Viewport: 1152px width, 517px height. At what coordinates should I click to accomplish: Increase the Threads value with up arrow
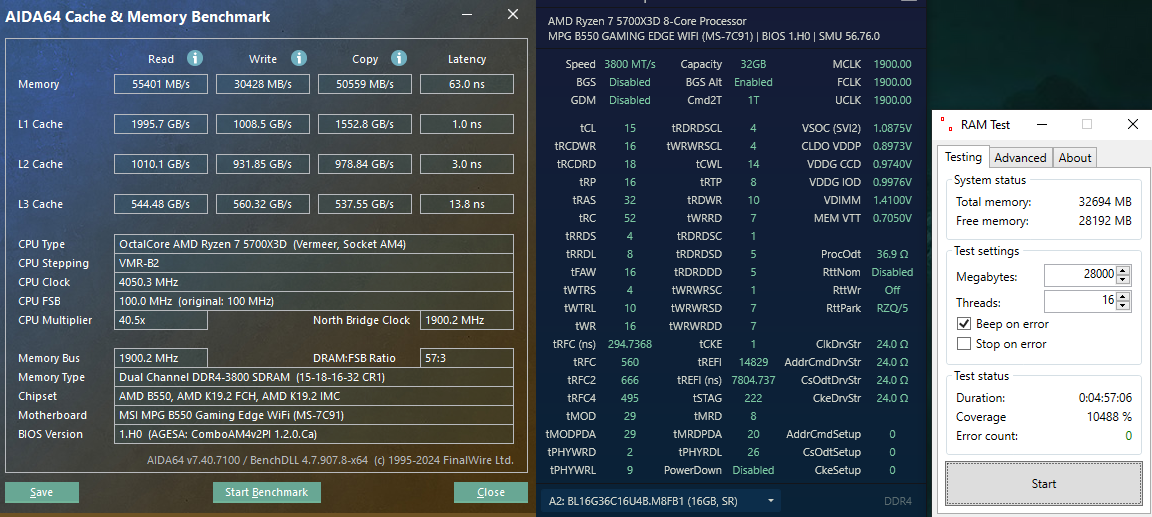point(1123,297)
